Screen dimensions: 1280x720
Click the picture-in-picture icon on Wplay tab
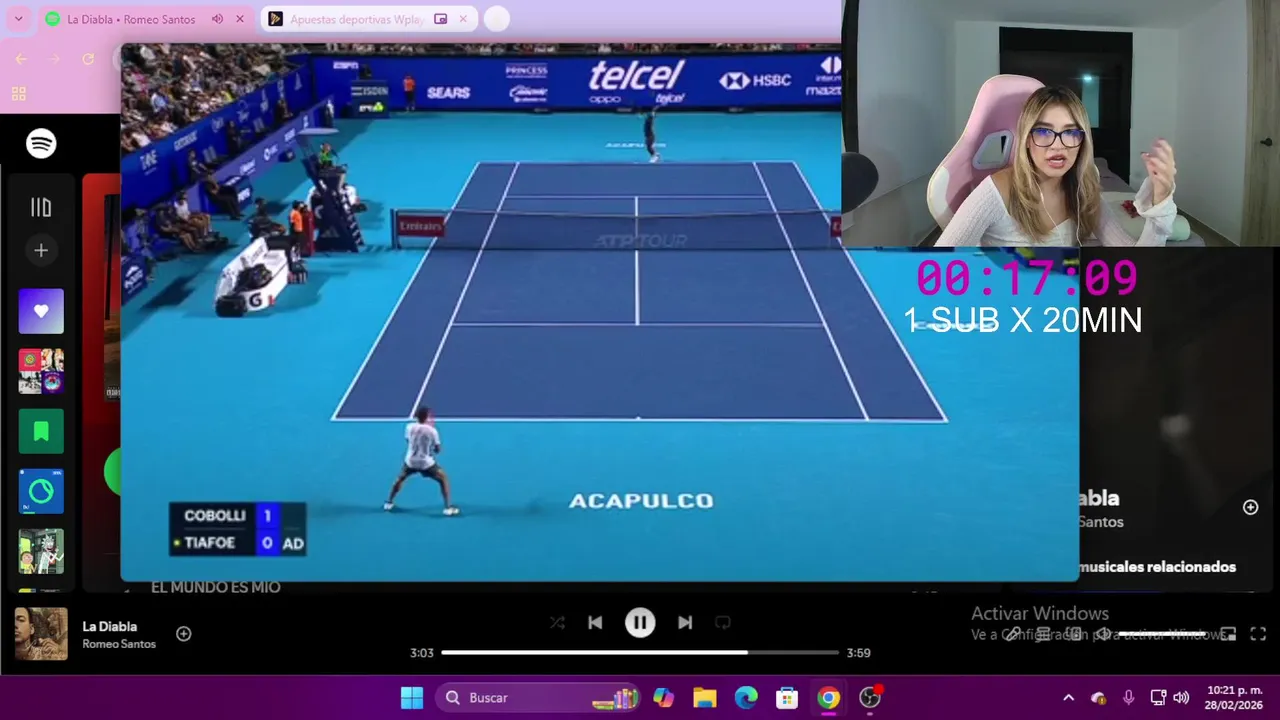(x=440, y=19)
